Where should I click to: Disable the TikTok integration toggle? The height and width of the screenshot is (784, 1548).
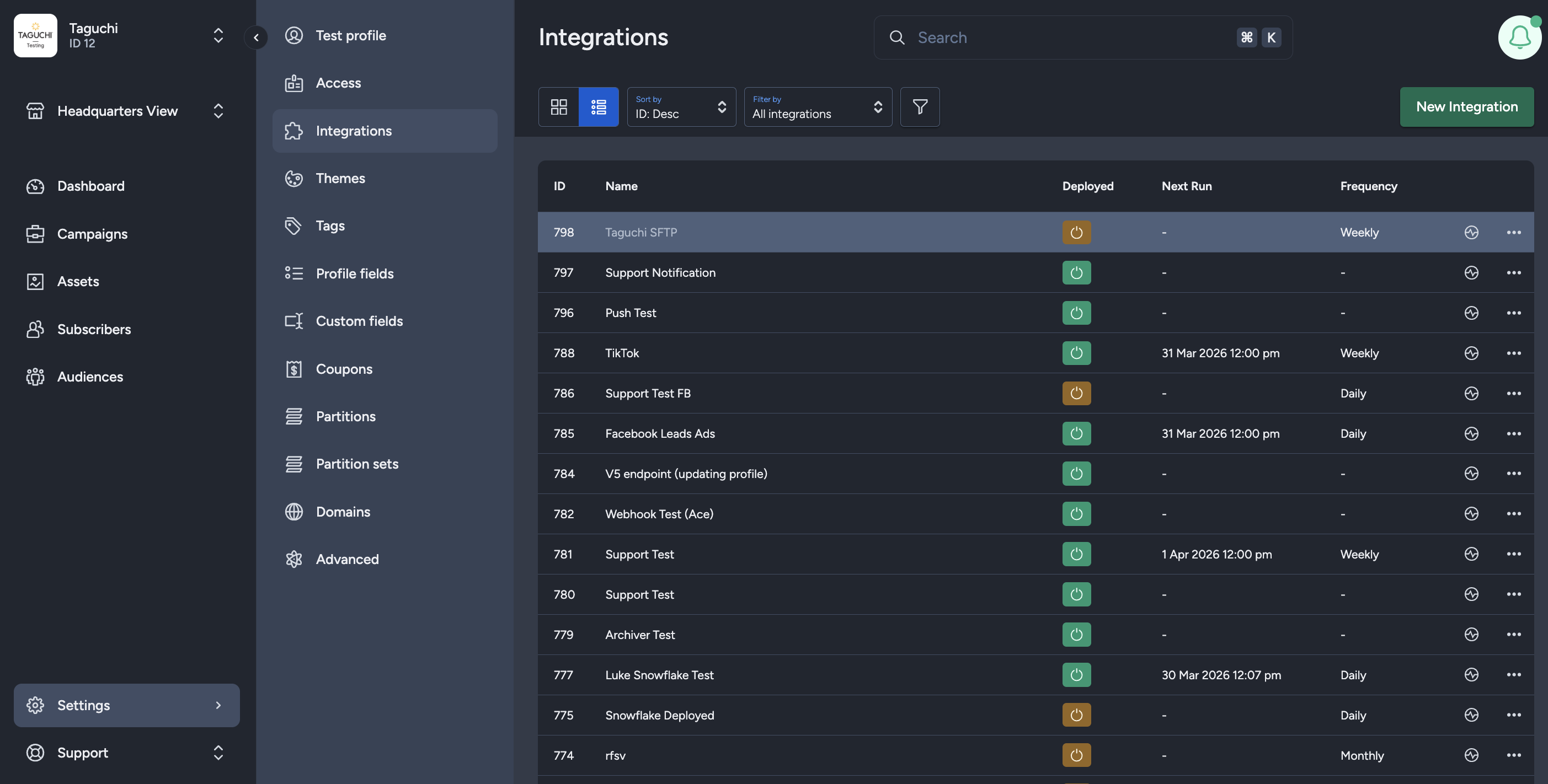coord(1076,353)
